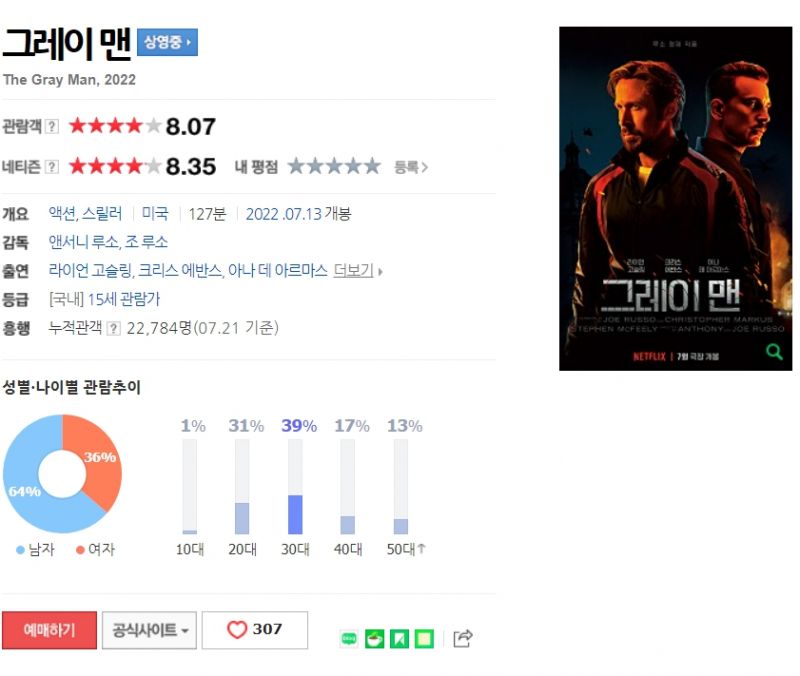The width and height of the screenshot is (800, 676).
Task: Open the 상영중 badge arrow
Action: tap(167, 42)
